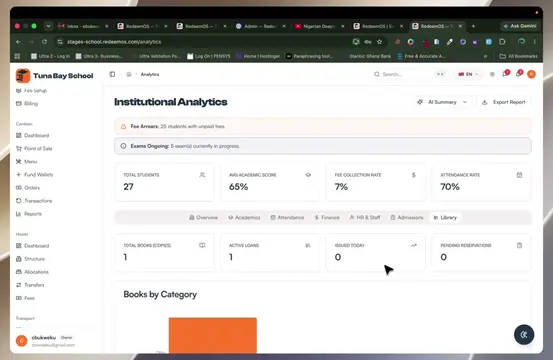Open the notifications bell icon
The image size is (553, 360).
click(519, 74)
